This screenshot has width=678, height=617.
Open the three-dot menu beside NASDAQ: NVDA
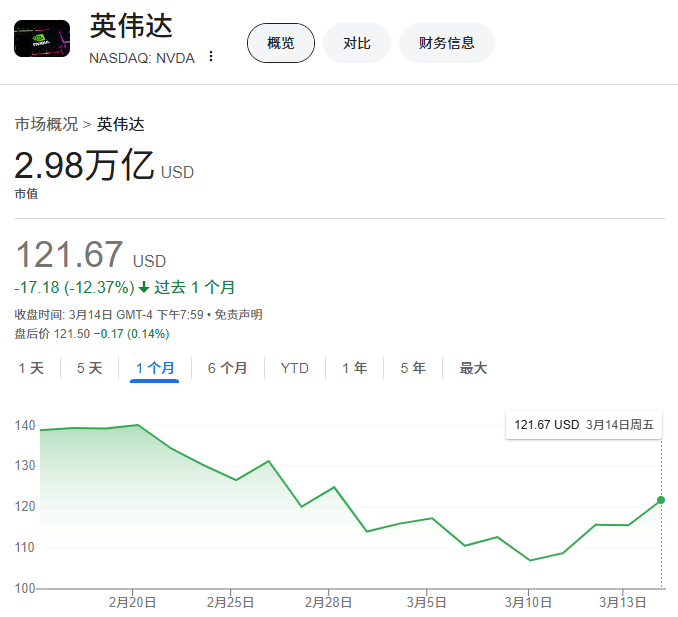(x=211, y=56)
